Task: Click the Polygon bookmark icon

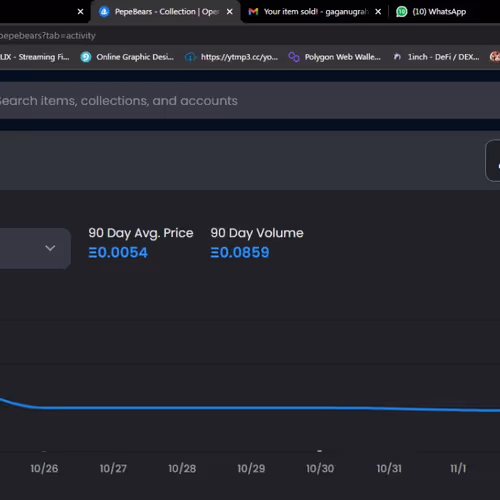Action: [x=294, y=57]
